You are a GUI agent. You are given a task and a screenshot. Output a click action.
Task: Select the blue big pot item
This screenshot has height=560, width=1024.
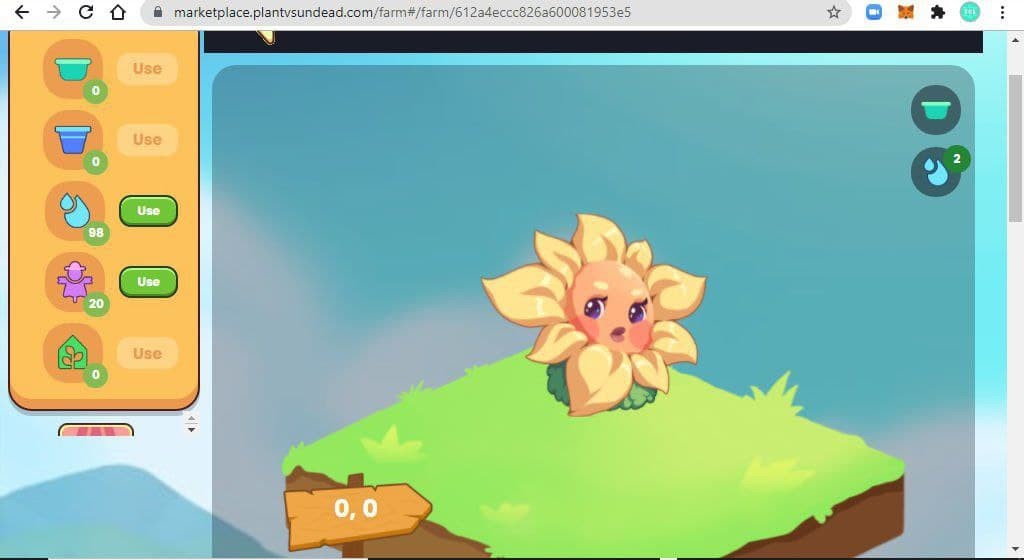click(73, 139)
